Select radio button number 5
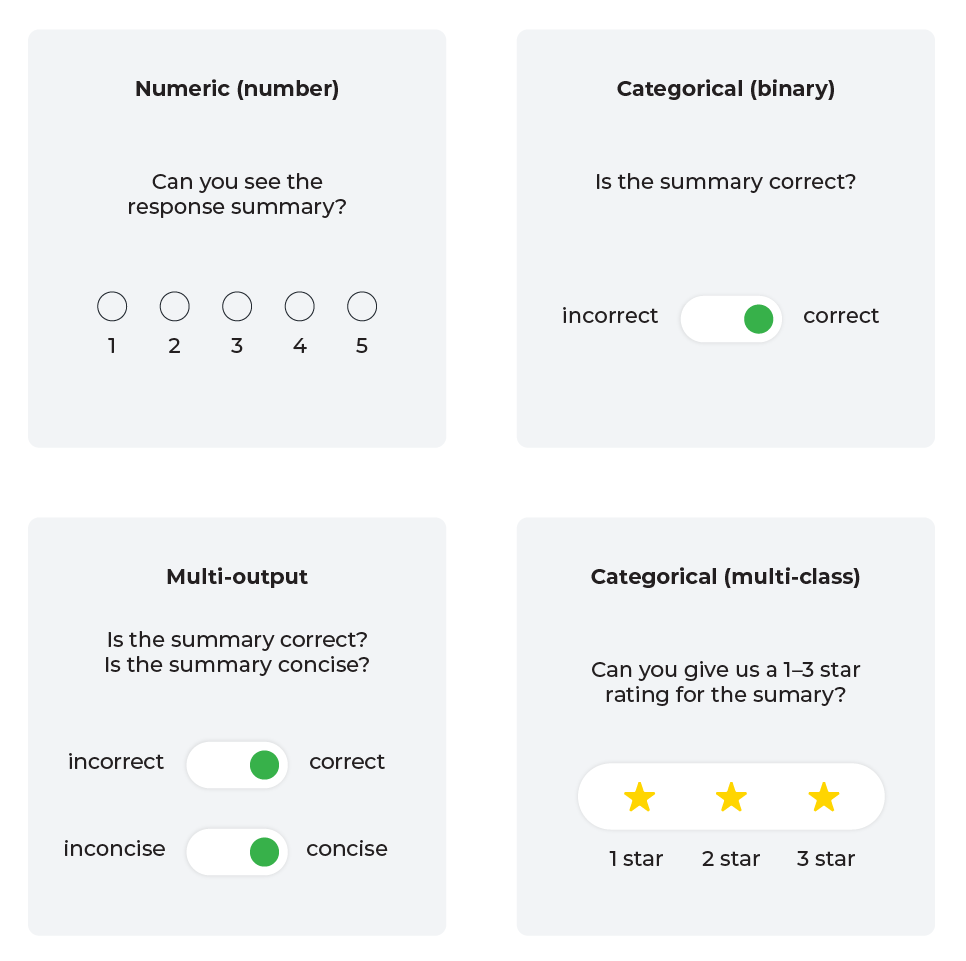The height and width of the screenshot is (961, 966). click(362, 307)
